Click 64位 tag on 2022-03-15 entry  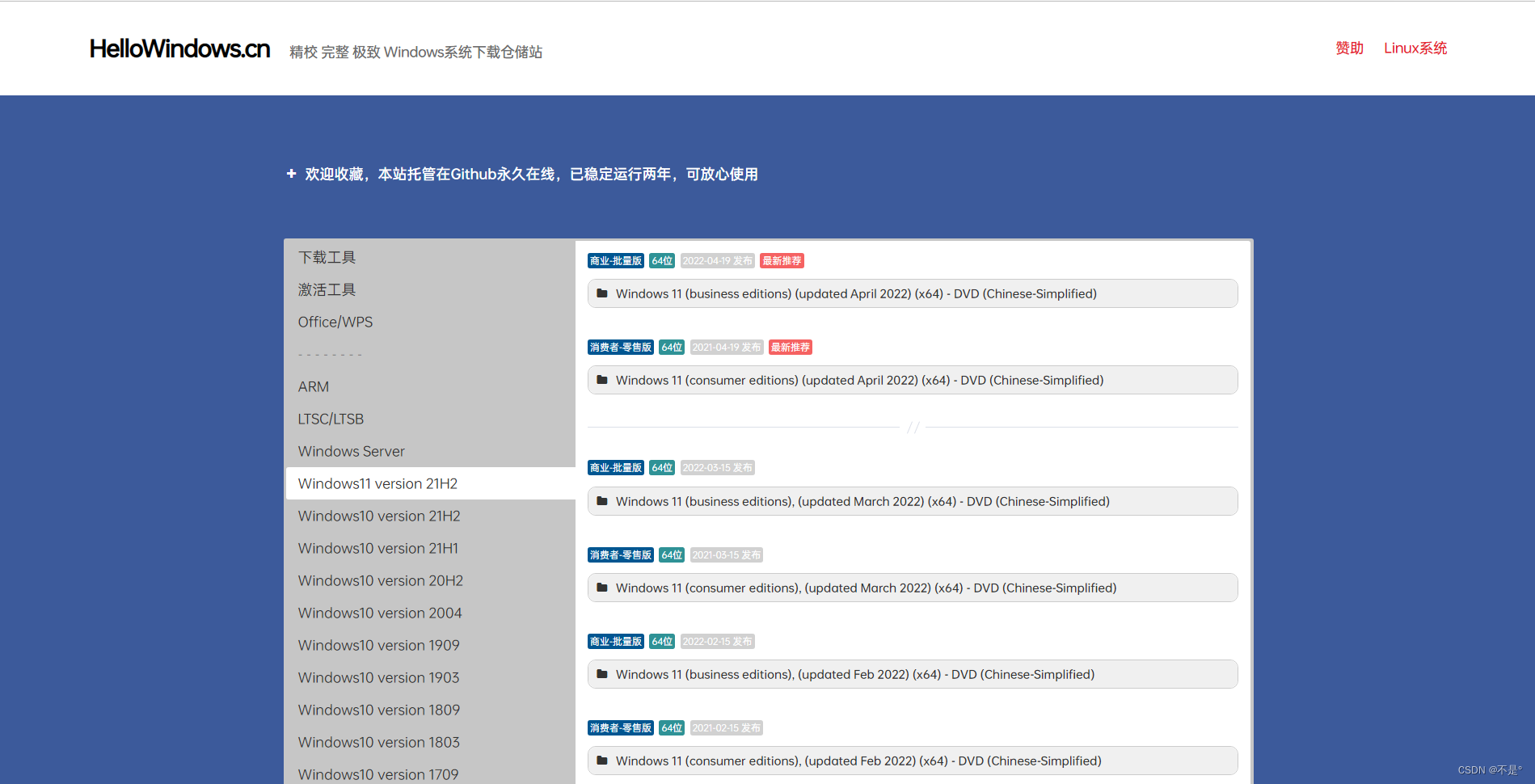(x=662, y=468)
